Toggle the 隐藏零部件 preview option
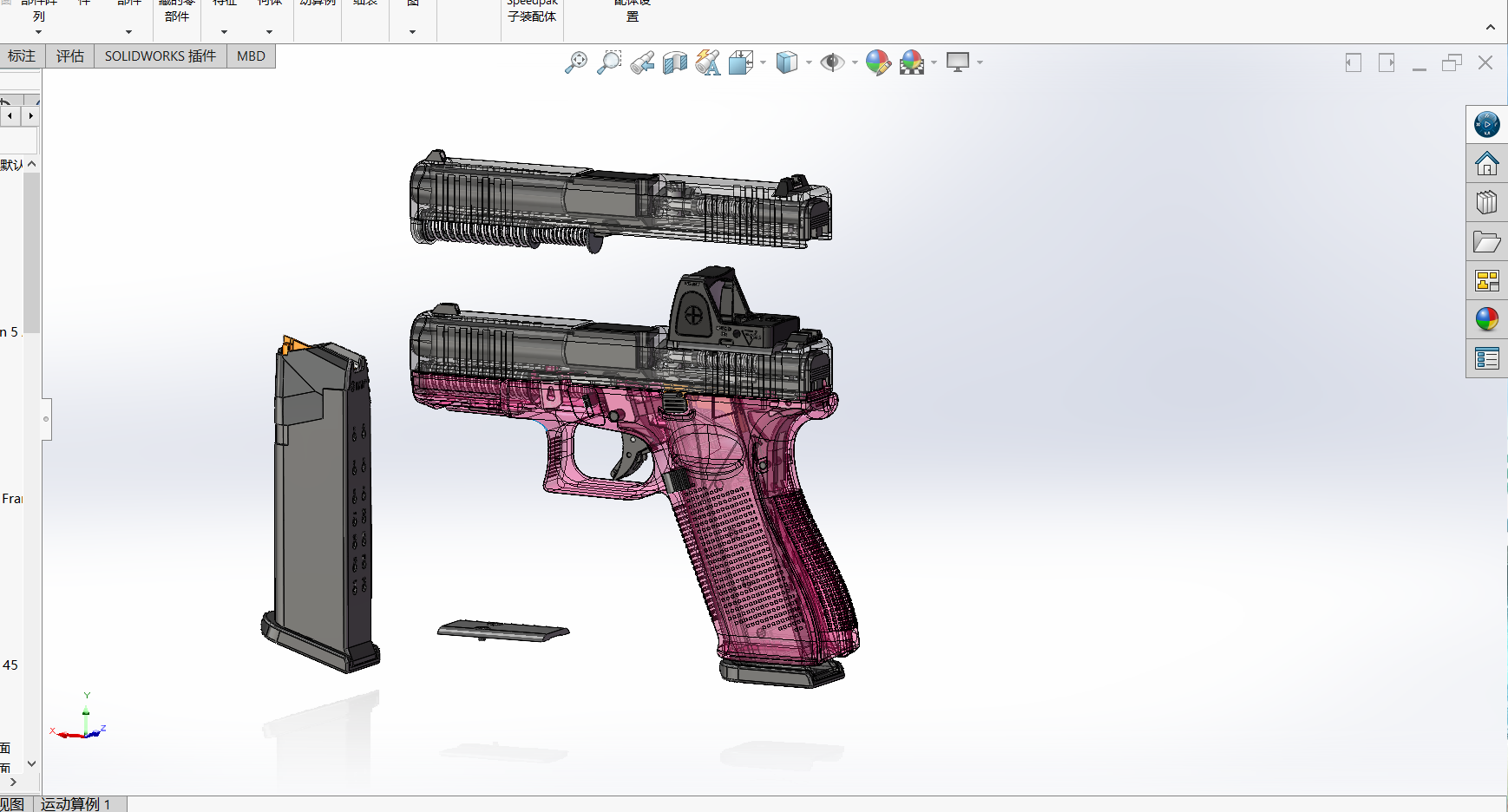This screenshot has width=1508, height=812. [x=177, y=10]
